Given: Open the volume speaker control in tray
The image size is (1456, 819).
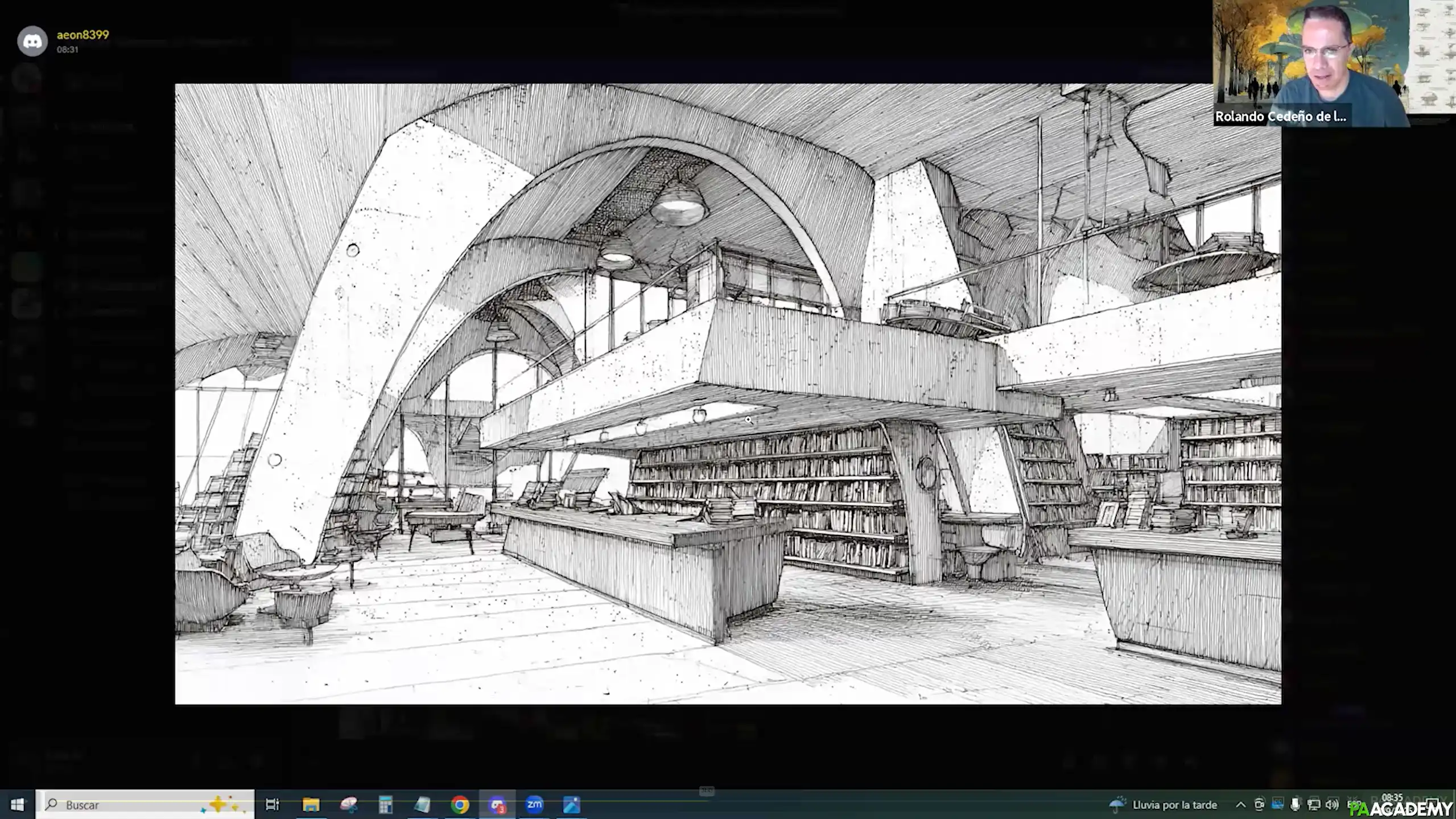Looking at the screenshot, I should click(x=1331, y=804).
